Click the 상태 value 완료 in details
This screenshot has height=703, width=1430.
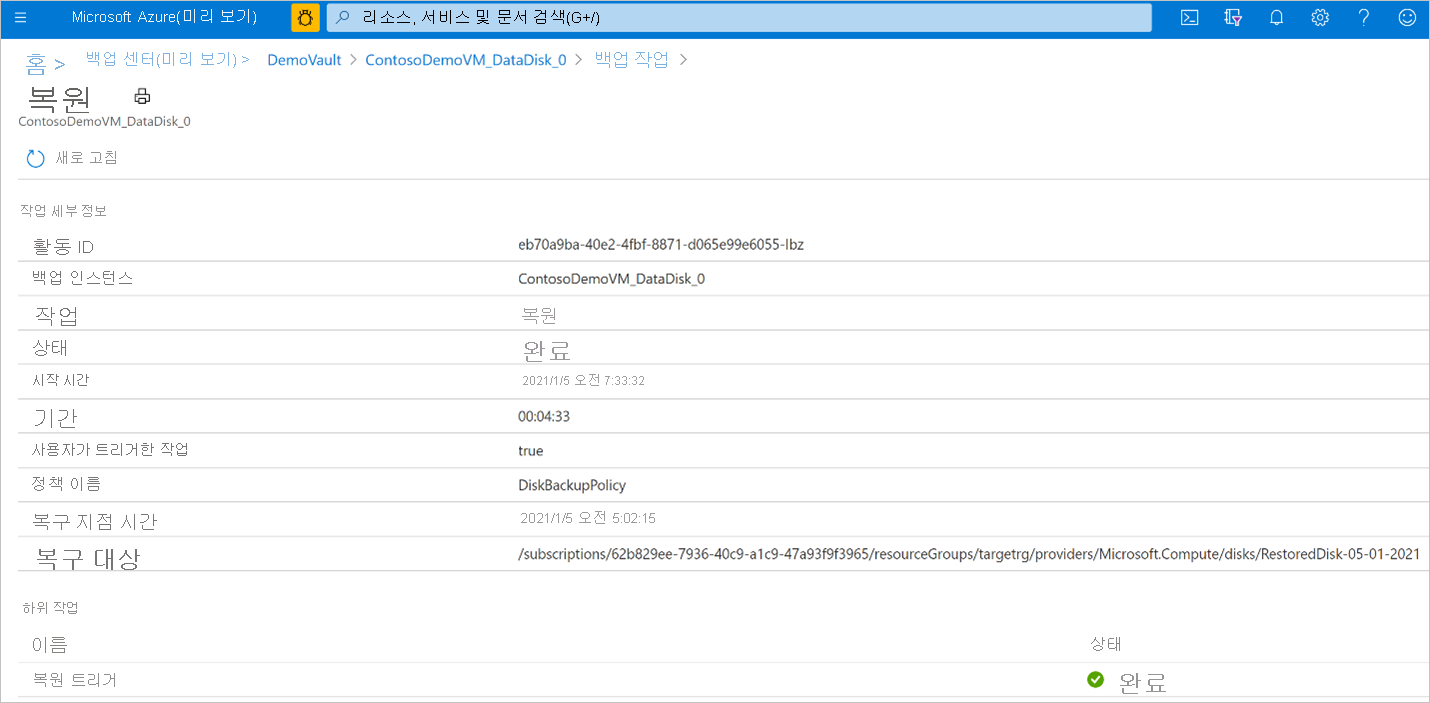(547, 351)
